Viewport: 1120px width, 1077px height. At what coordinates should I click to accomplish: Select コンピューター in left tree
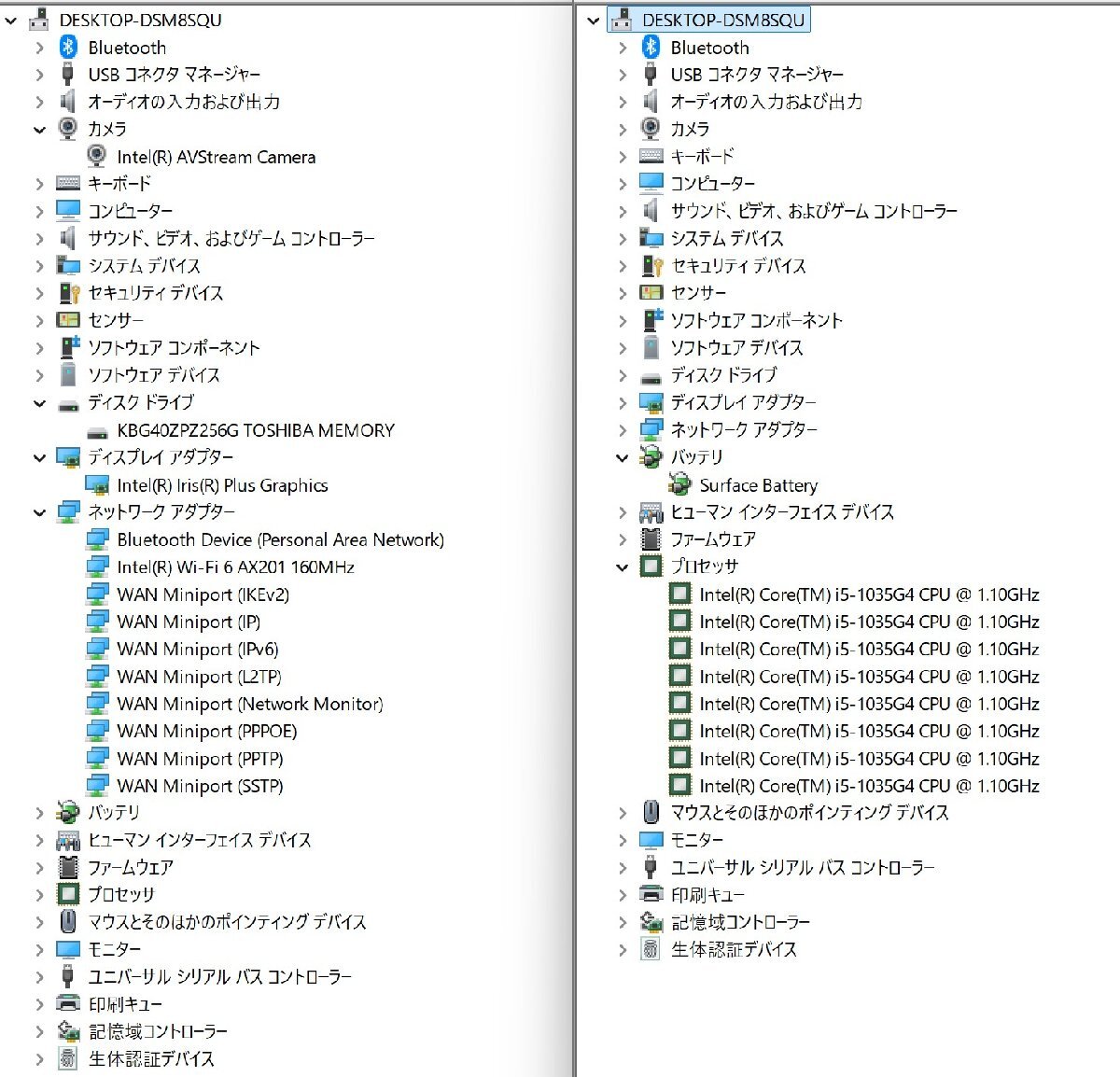click(130, 211)
